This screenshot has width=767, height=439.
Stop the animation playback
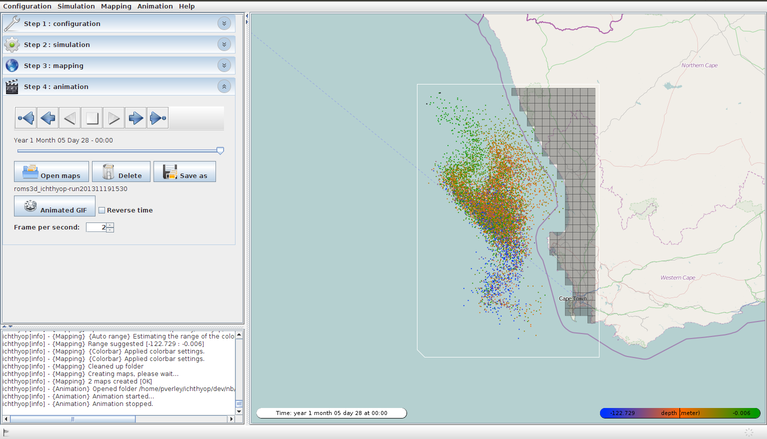click(91, 119)
